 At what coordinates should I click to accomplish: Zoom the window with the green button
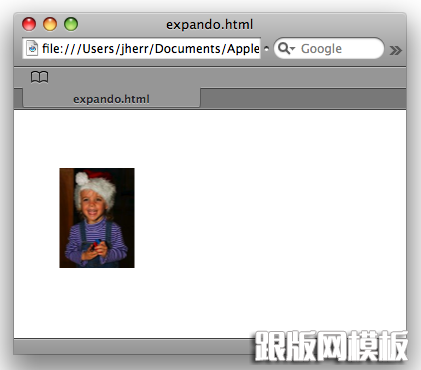tap(71, 24)
